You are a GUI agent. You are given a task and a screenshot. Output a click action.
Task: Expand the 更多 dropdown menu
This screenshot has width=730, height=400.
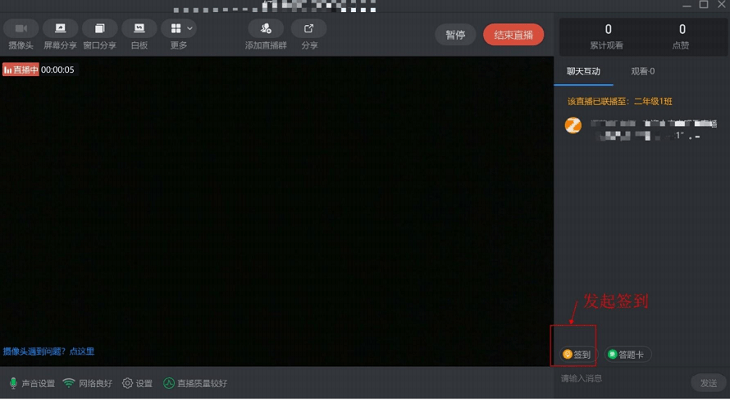point(179,29)
